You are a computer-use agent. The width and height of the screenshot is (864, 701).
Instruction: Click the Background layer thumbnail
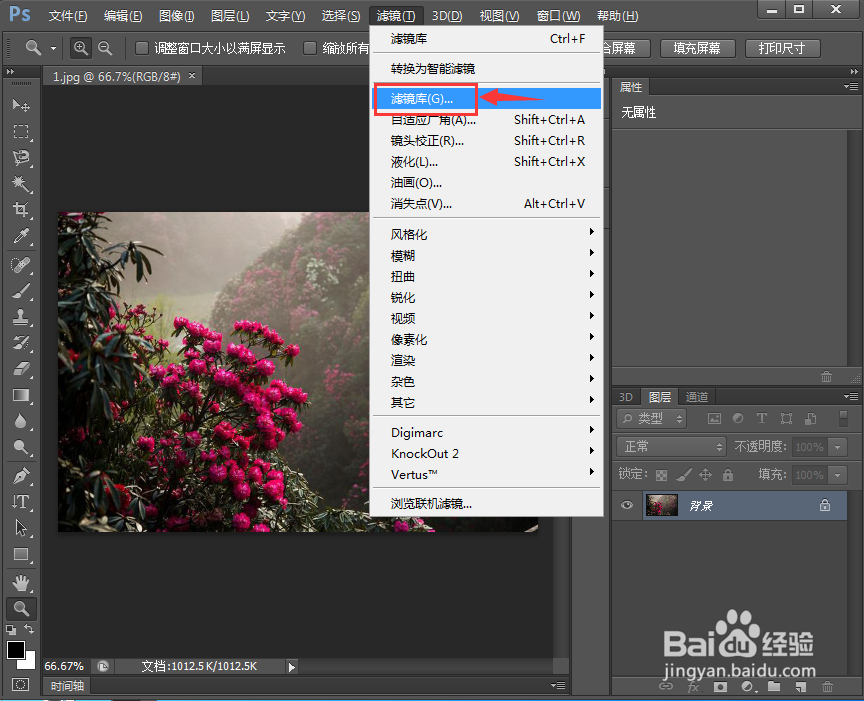click(661, 505)
